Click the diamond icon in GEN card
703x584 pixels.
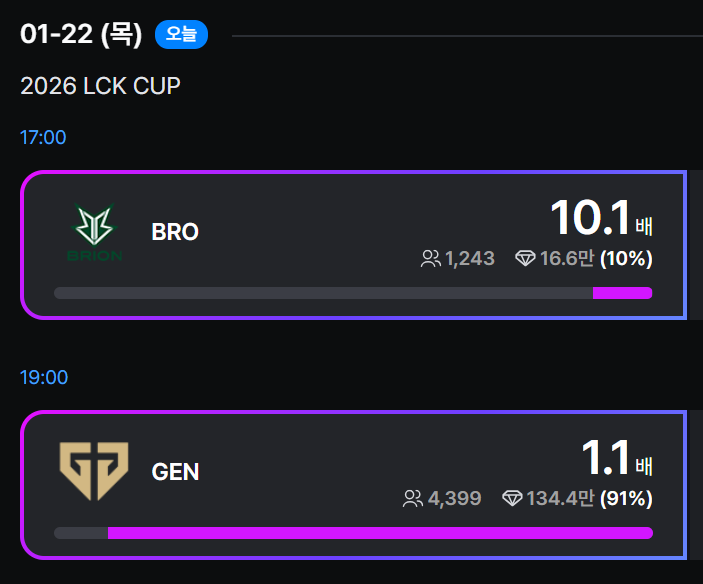click(512, 498)
